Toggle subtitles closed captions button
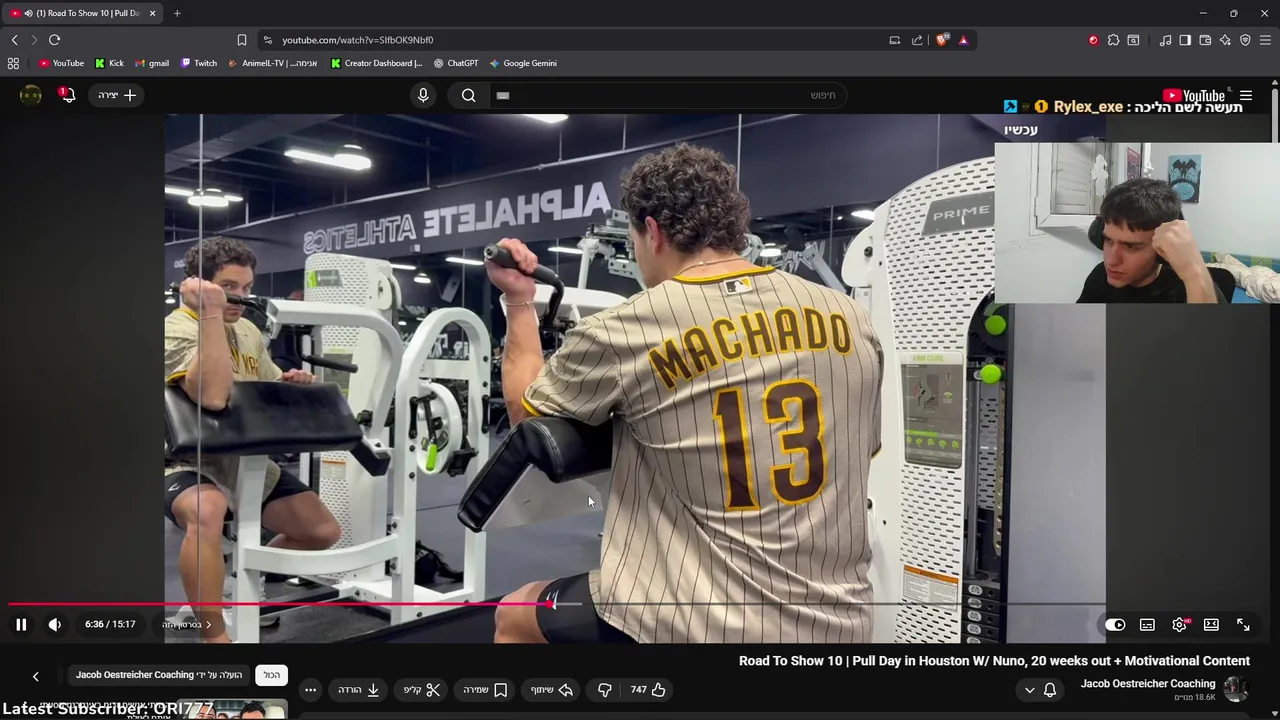 click(1147, 625)
